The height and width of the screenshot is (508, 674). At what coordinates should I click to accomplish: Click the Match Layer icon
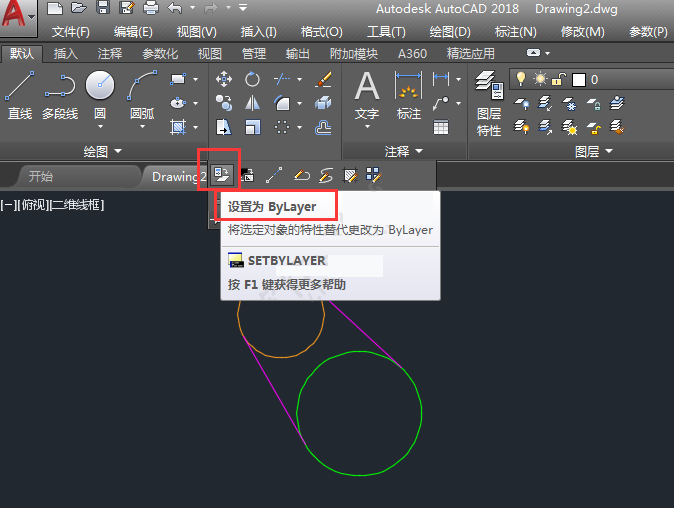click(x=617, y=127)
